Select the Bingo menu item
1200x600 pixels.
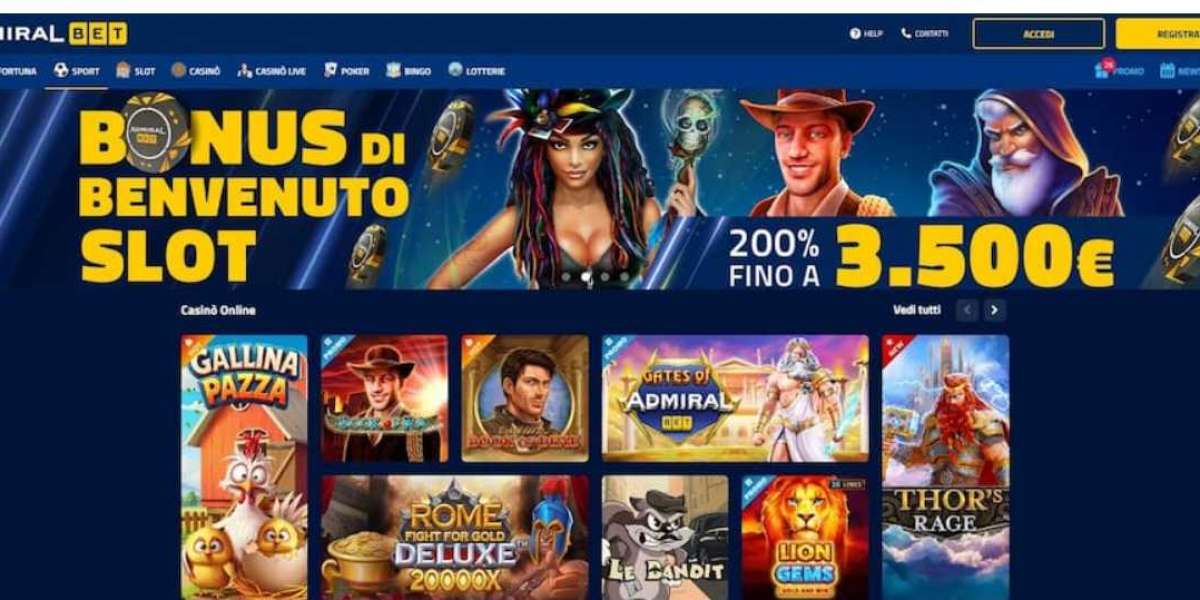coord(408,71)
